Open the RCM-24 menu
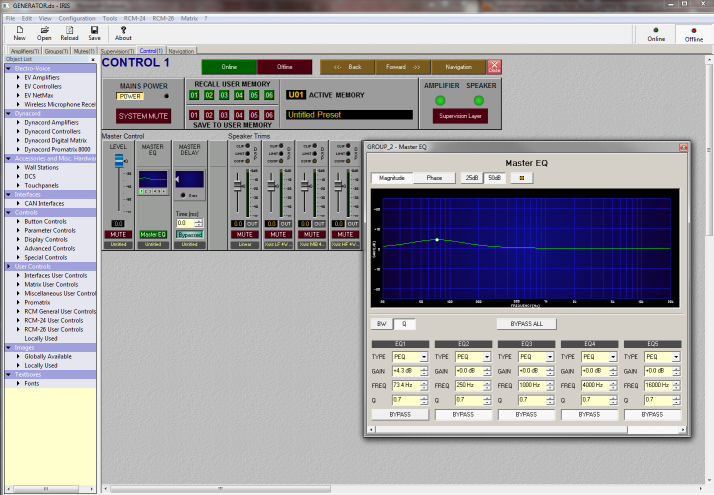Image resolution: width=714 pixels, height=495 pixels. [x=134, y=19]
